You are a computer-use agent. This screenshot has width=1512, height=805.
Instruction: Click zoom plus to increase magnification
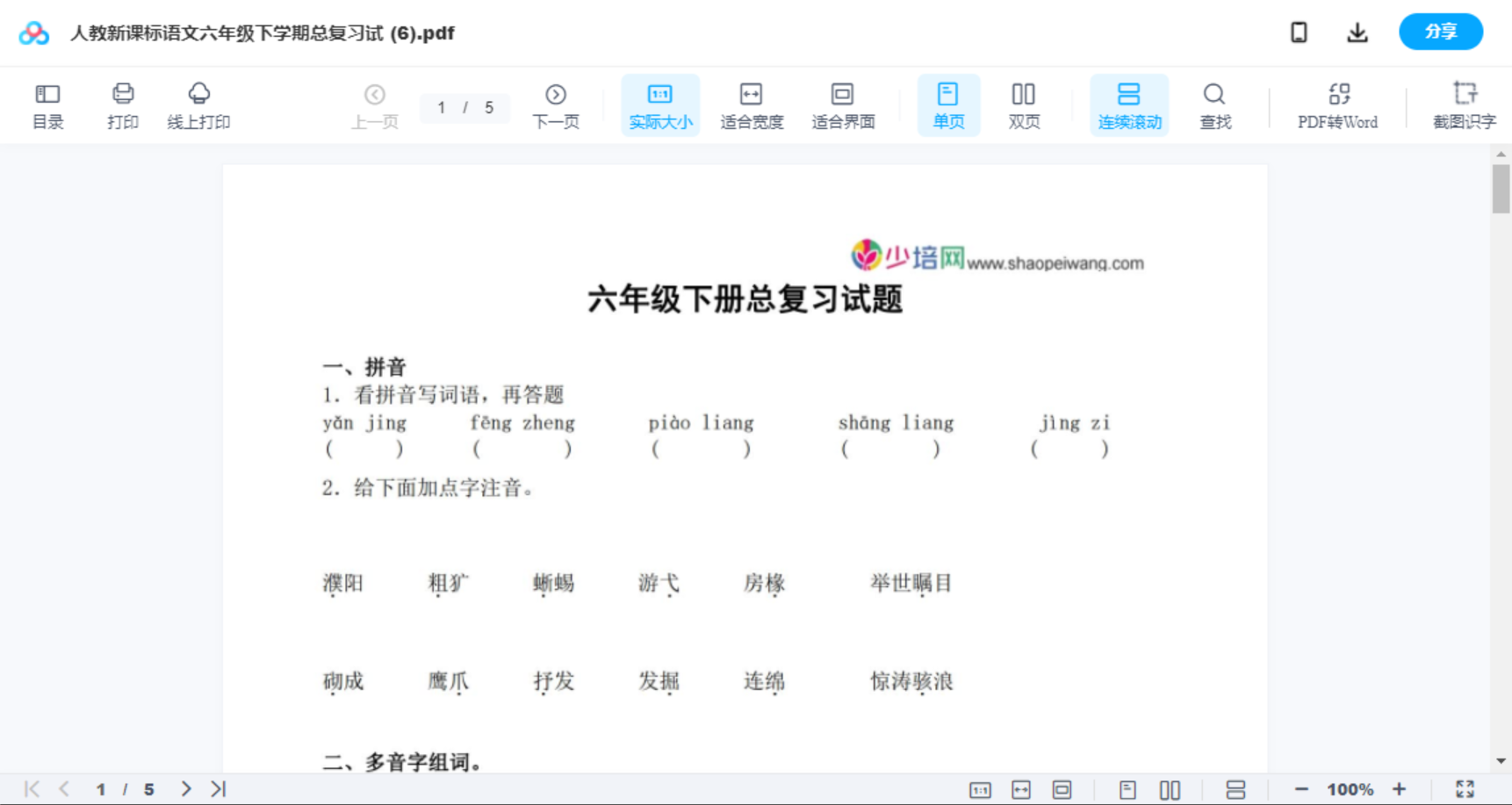click(1400, 788)
